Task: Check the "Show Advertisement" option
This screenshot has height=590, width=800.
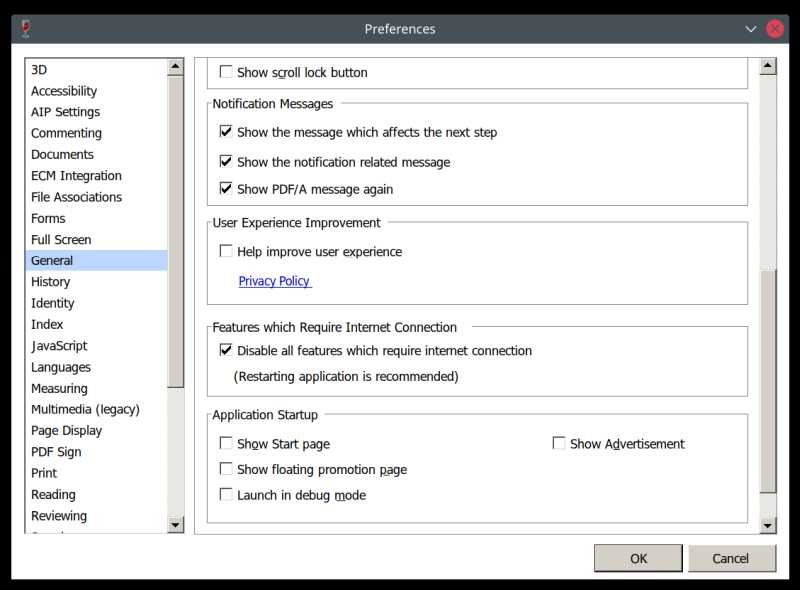Action: [558, 443]
